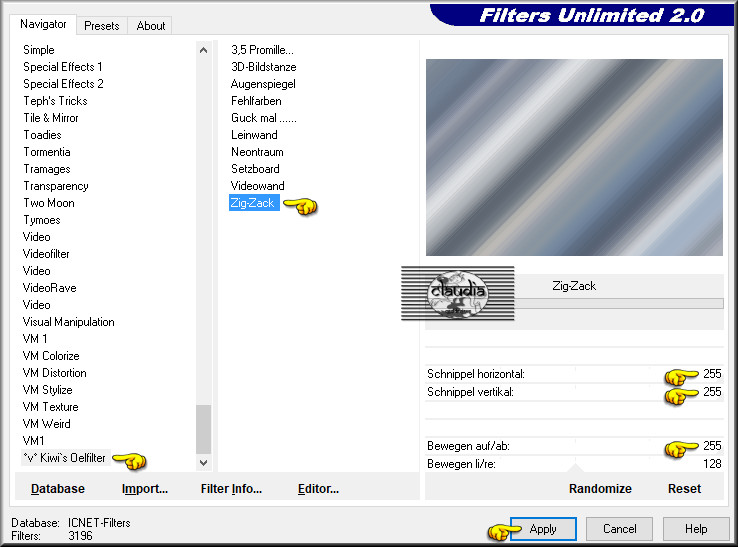This screenshot has height=547, width=738.
Task: Click the category list scroll down arrow
Action: 203,463
